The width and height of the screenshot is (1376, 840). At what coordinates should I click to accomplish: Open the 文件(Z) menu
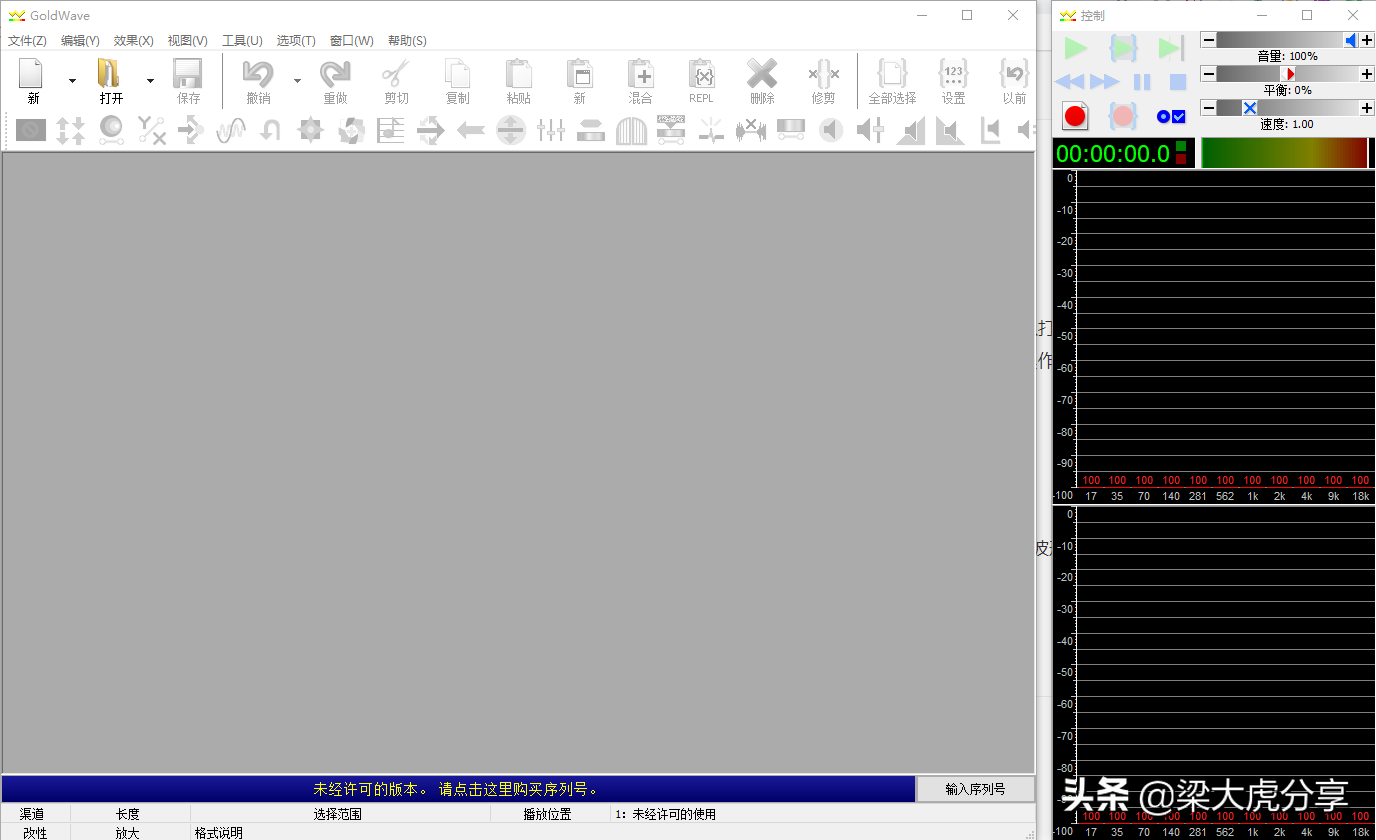28,41
